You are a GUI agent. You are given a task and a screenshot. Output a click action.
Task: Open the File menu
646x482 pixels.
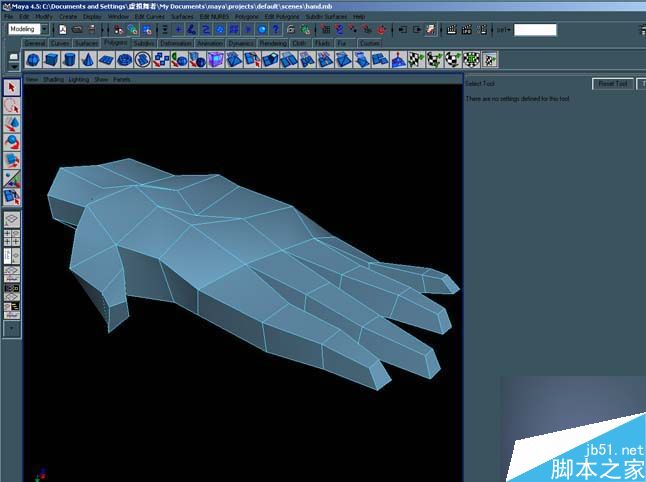pyautogui.click(x=9, y=16)
